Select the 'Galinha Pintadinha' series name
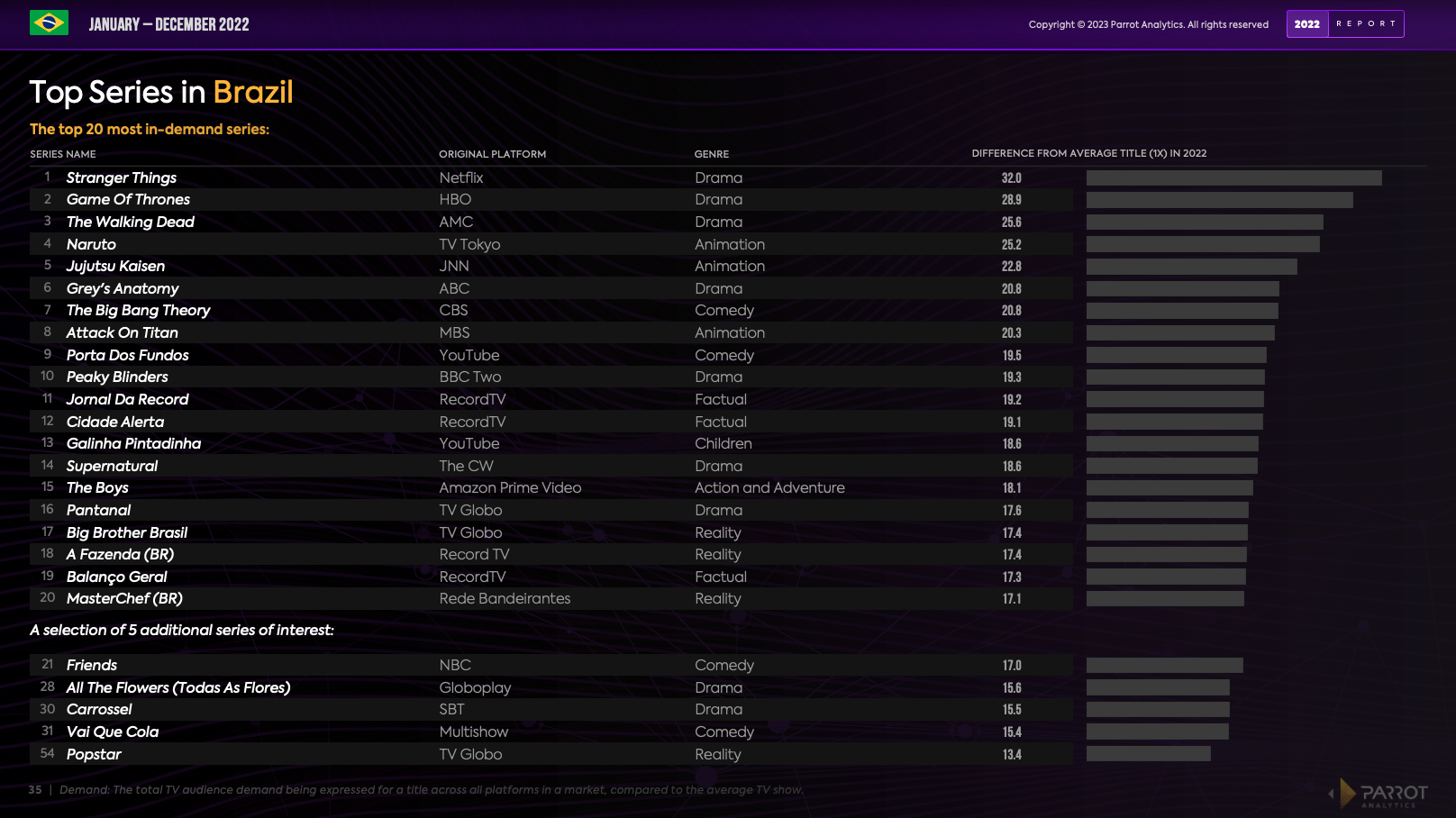 (133, 443)
